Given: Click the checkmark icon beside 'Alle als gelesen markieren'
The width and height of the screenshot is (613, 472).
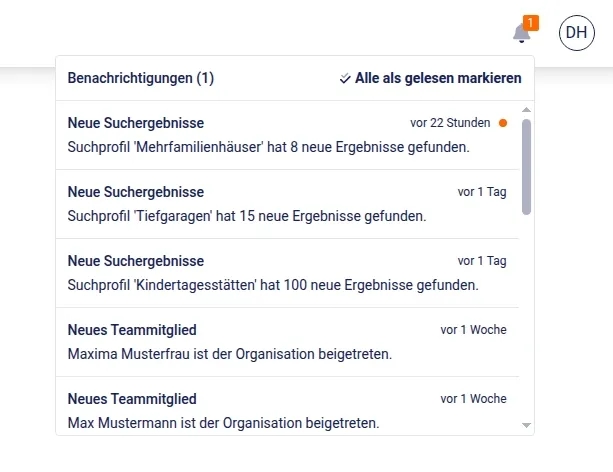Looking at the screenshot, I should (345, 78).
